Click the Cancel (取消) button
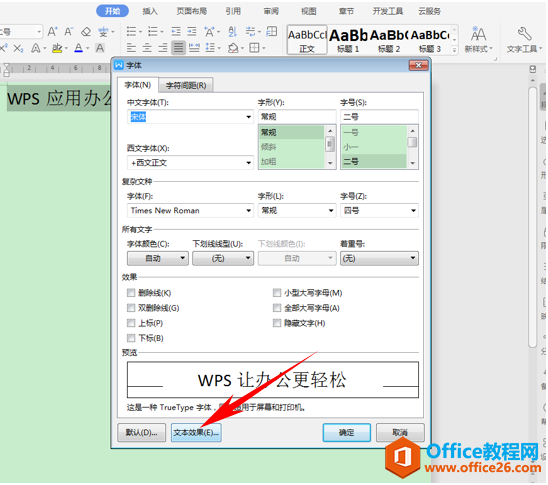Image resolution: width=548 pixels, height=485 pixels. click(x=400, y=433)
